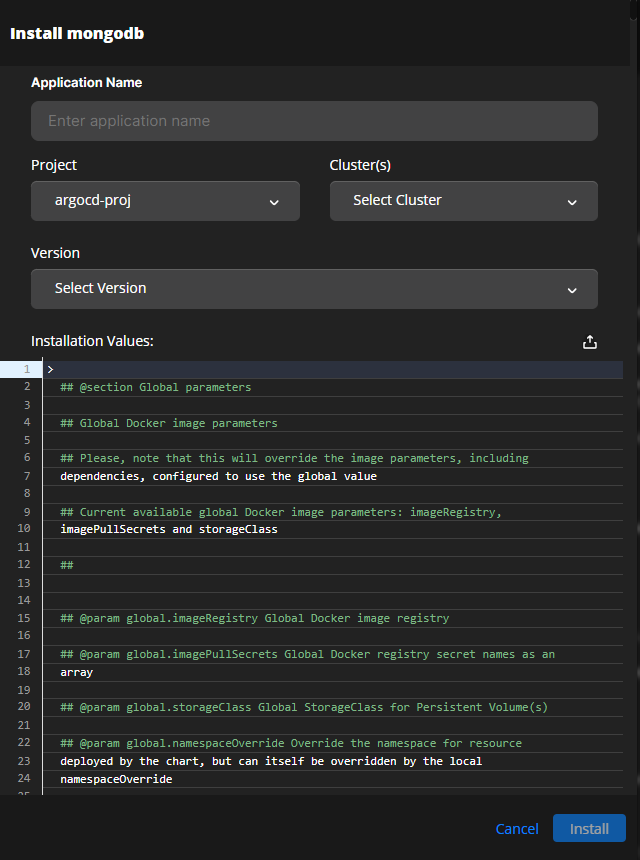Click the 'deployed by the chart, but can' line
640x860 pixels.
271,761
